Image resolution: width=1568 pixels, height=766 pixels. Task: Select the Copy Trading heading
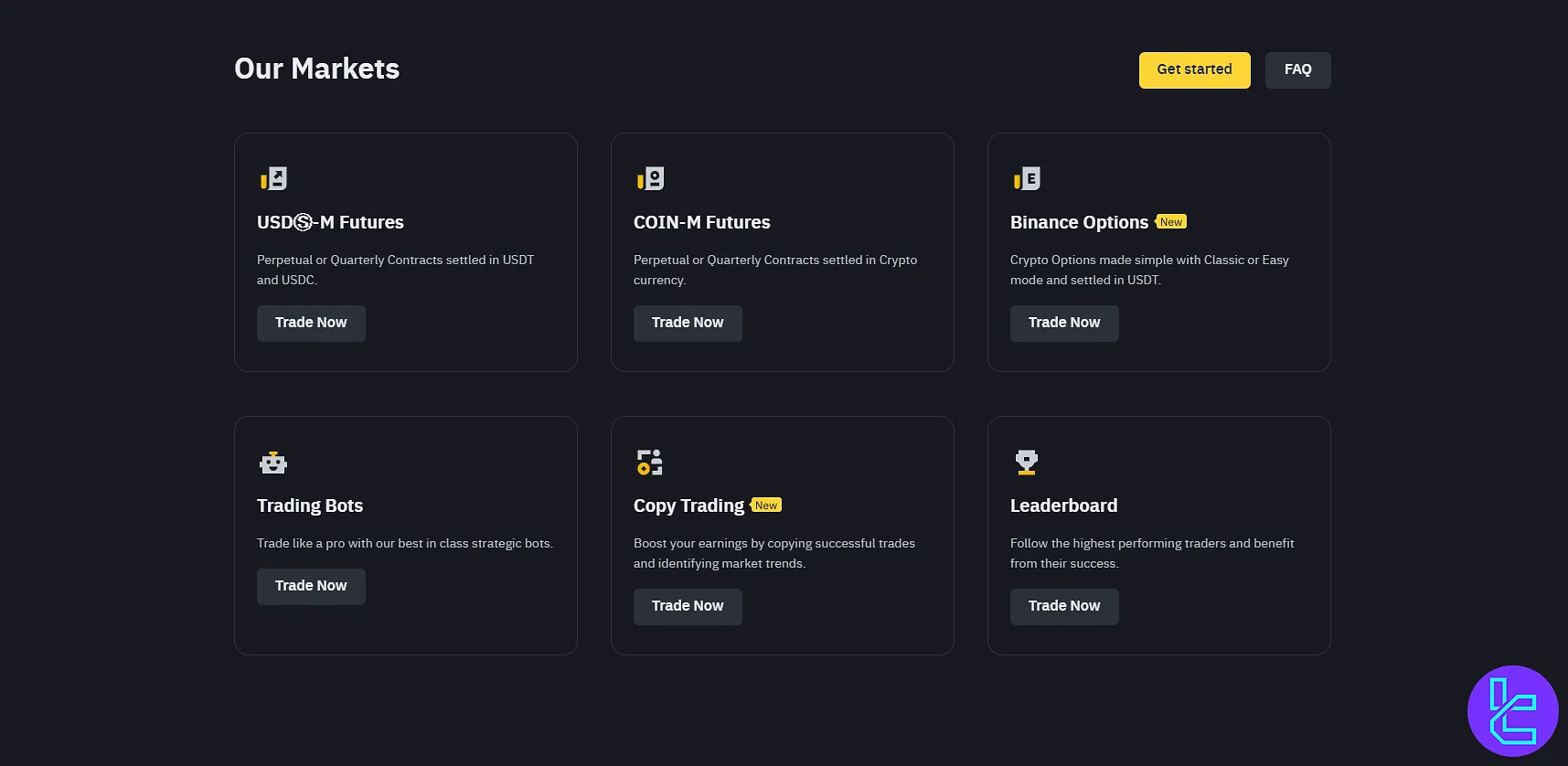pyautogui.click(x=688, y=505)
